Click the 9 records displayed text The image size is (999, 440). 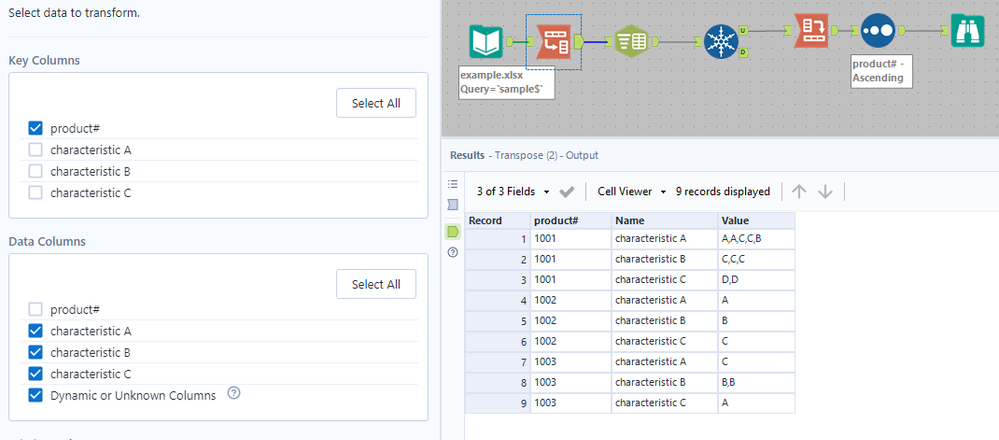click(722, 192)
